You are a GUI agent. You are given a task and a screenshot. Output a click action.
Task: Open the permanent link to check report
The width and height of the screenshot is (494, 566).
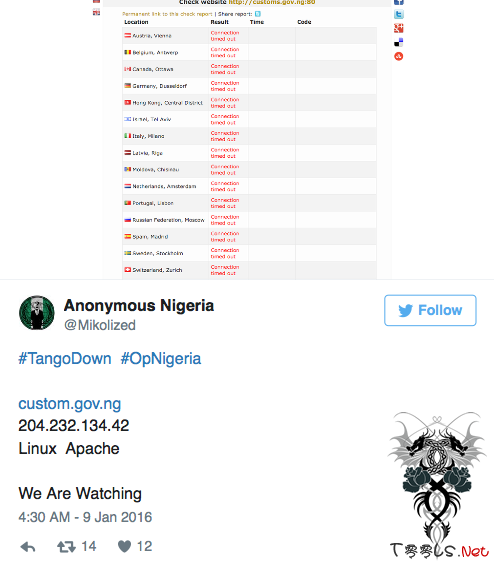[x=167, y=14]
